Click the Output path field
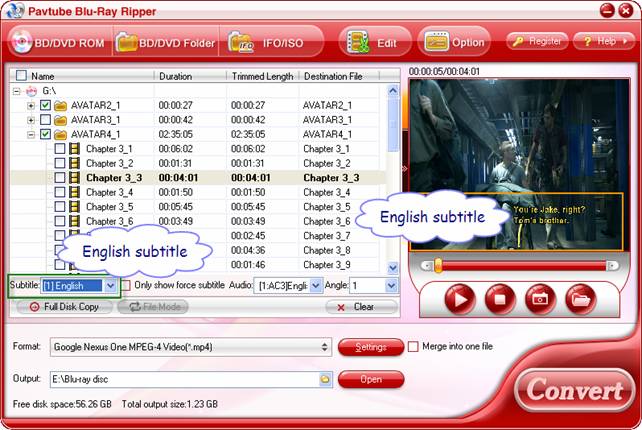 coord(185,379)
